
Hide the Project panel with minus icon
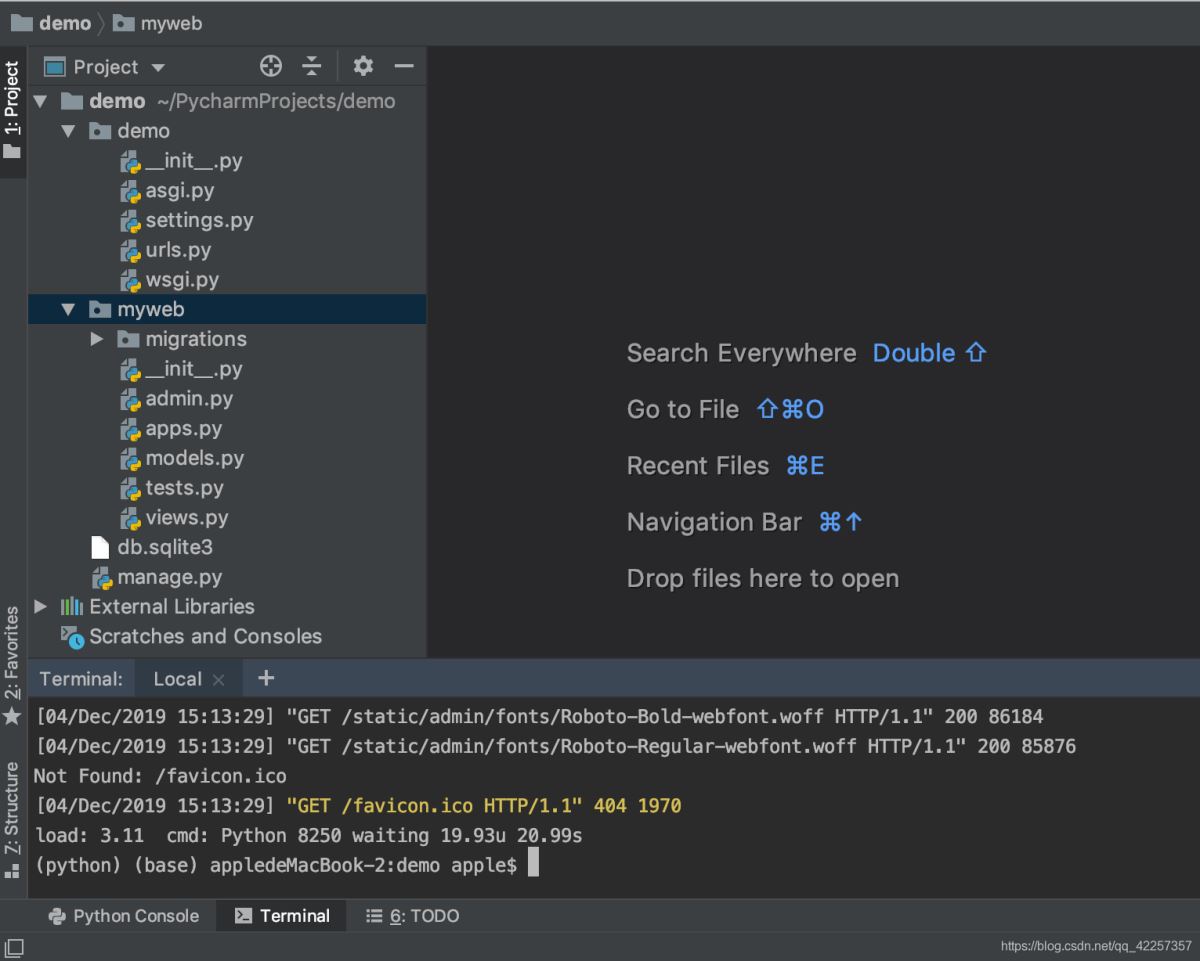coord(404,67)
